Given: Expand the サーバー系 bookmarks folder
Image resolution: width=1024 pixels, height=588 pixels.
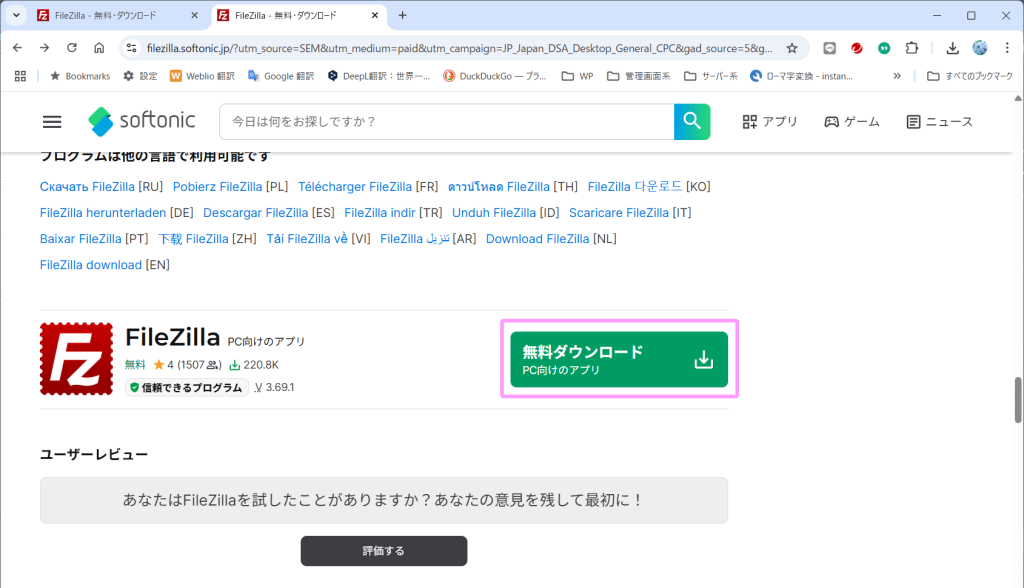Looking at the screenshot, I should pos(711,76).
